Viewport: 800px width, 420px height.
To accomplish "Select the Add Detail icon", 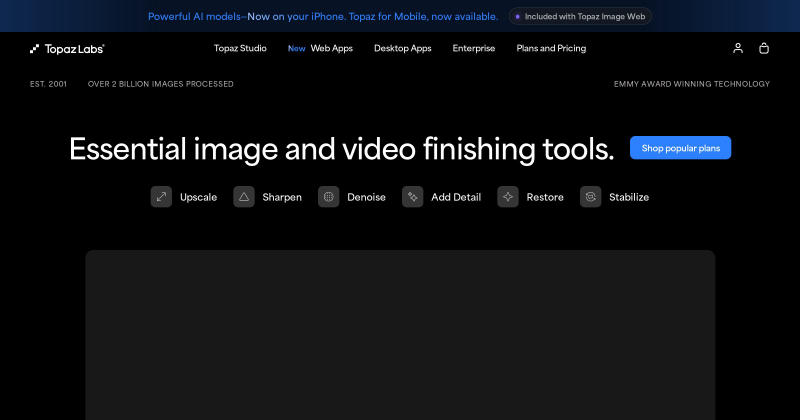I will (413, 197).
